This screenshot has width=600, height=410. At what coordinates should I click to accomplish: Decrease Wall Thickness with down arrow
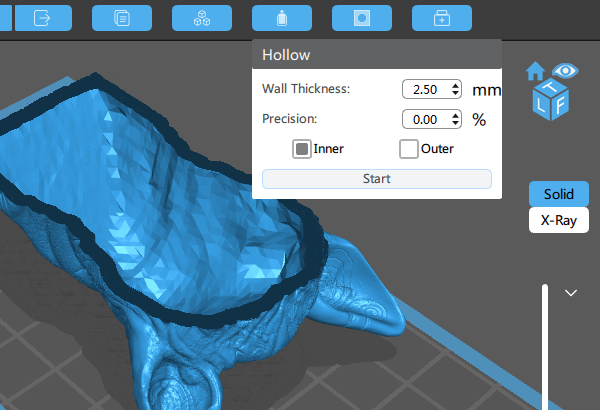click(x=455, y=93)
